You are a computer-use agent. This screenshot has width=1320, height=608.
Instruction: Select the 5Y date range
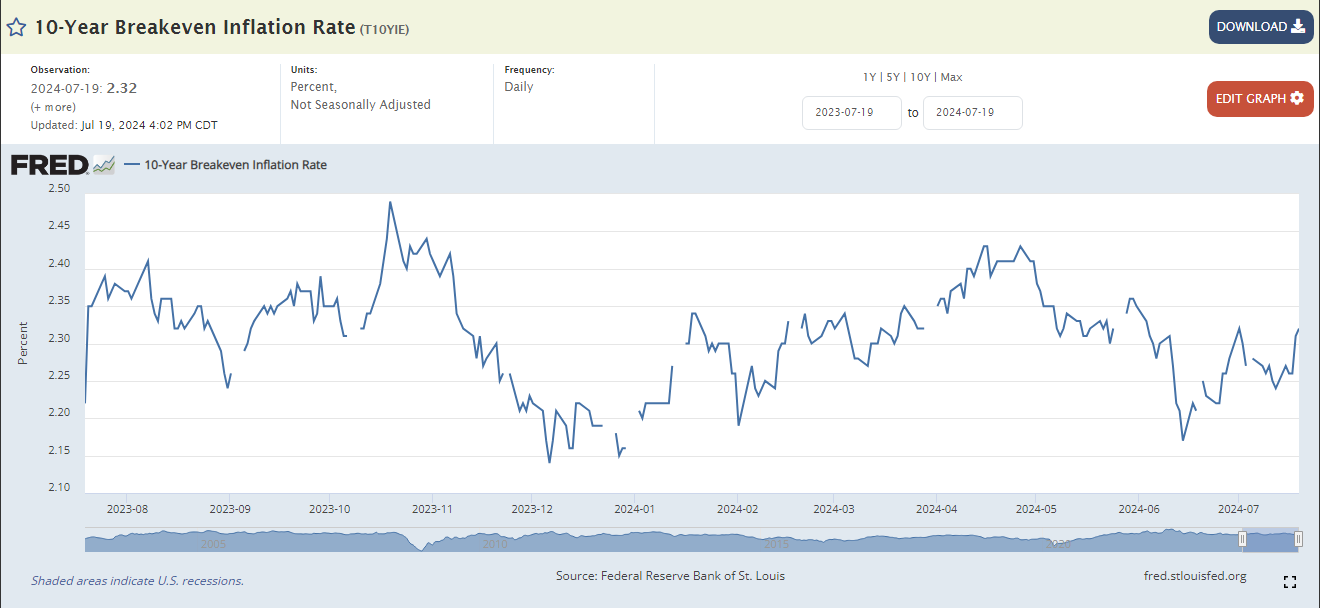(x=893, y=77)
